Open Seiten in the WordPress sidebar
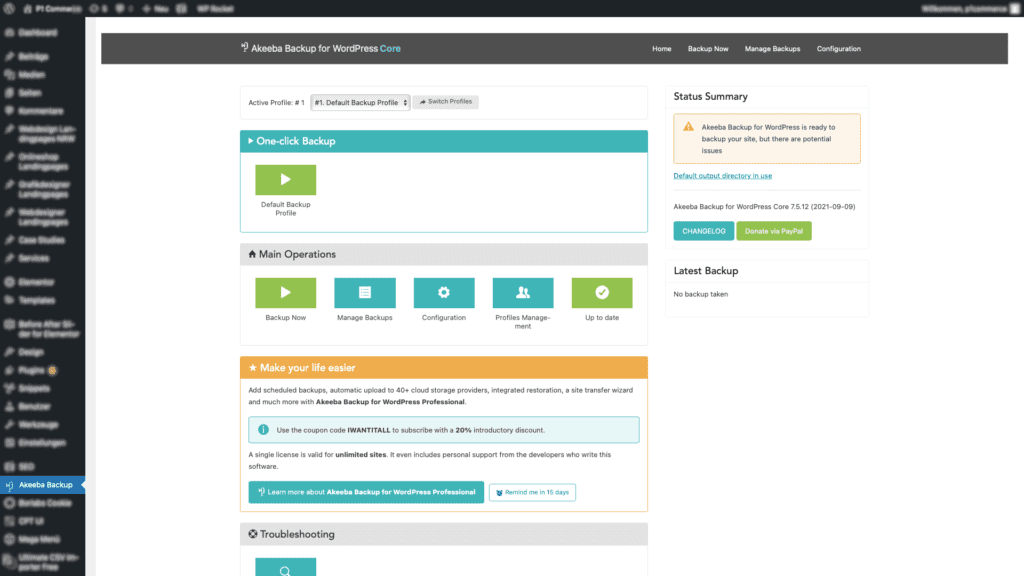Image resolution: width=1024 pixels, height=576 pixels. pos(29,93)
